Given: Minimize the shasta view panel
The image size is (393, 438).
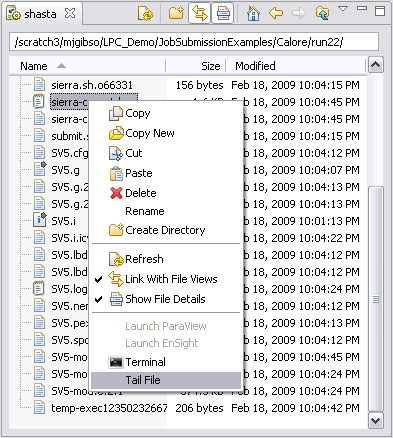Looking at the screenshot, I should (x=362, y=8).
